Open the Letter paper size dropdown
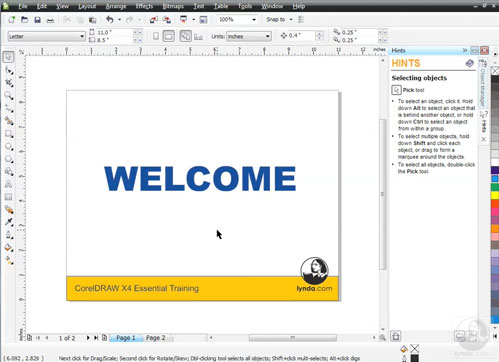 pyautogui.click(x=82, y=36)
